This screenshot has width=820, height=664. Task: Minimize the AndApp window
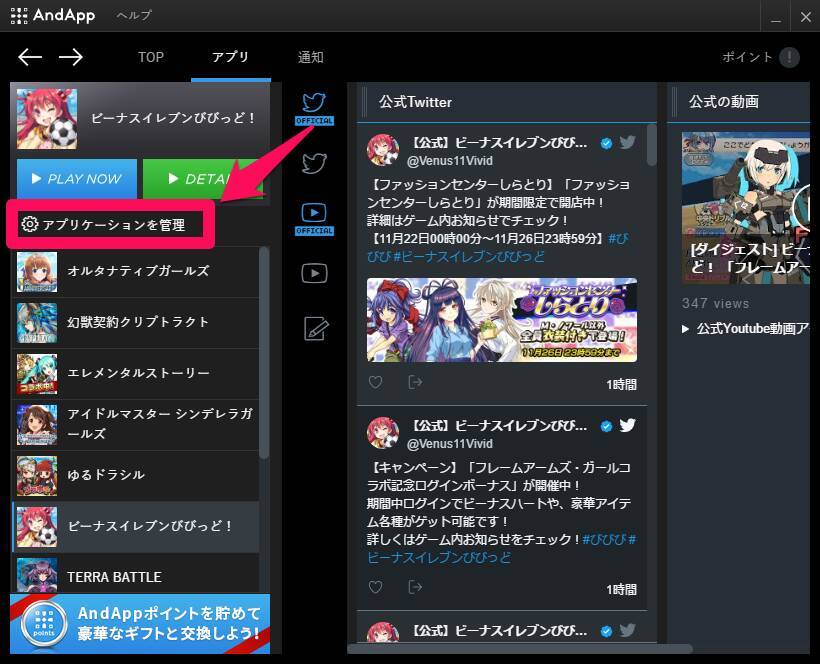[776, 16]
